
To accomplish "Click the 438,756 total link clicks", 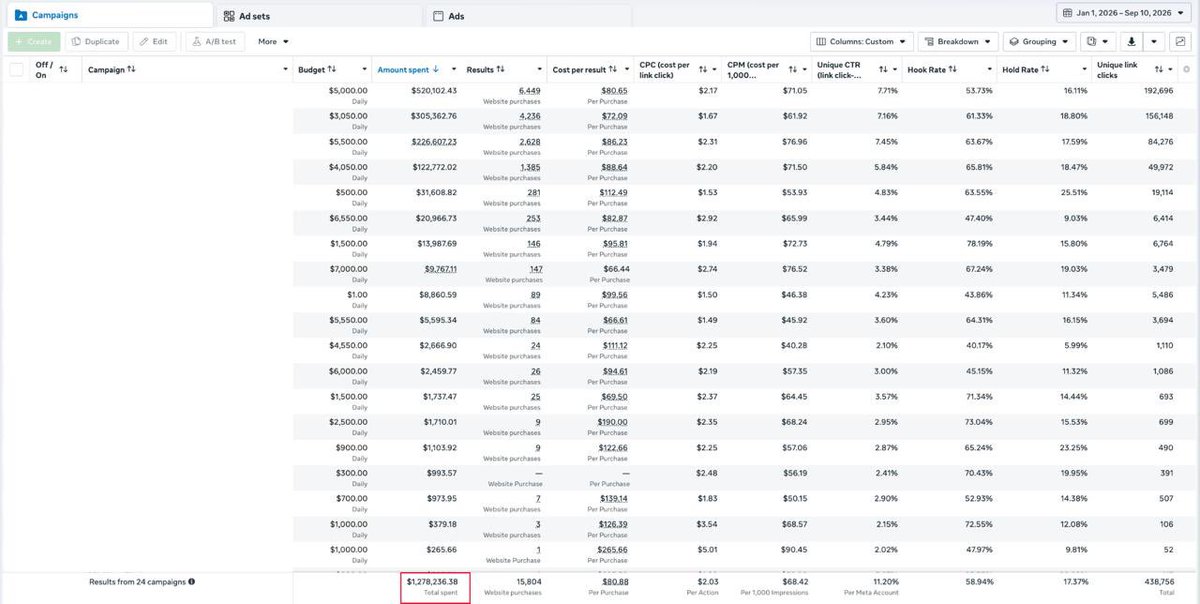I will click(x=1158, y=581).
